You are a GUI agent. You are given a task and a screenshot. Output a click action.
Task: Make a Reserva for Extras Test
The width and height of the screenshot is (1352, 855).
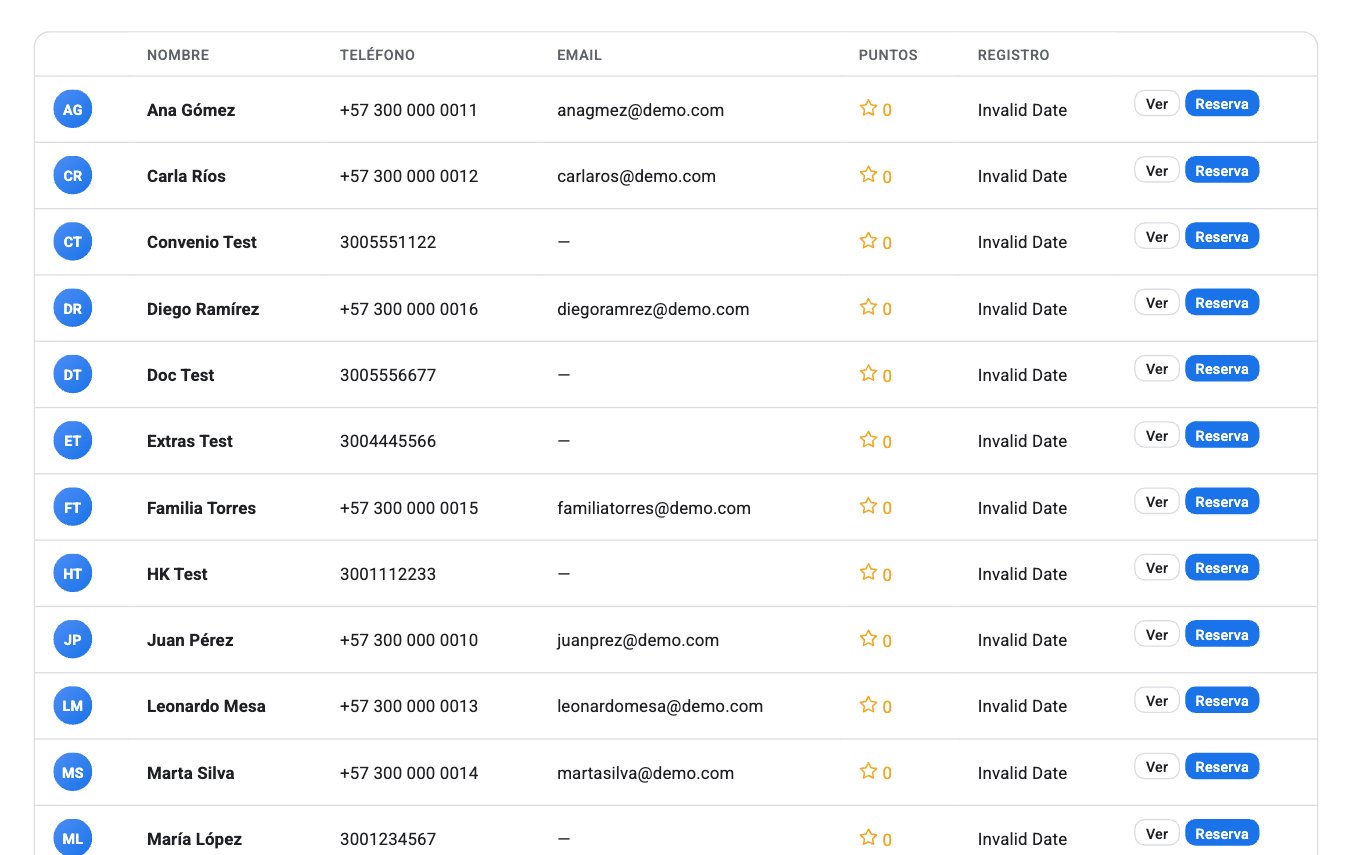point(1222,436)
